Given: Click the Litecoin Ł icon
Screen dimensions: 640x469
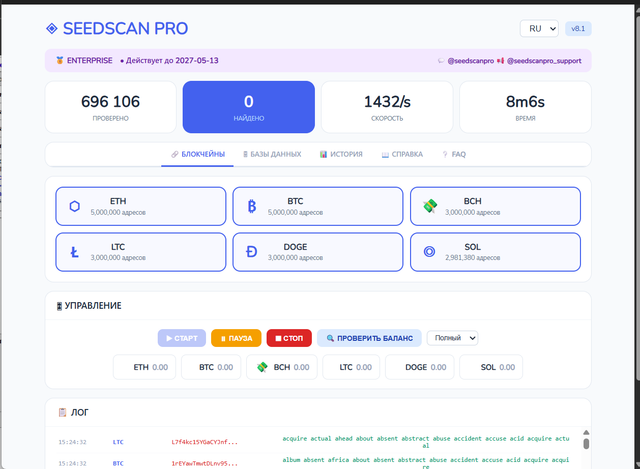Looking at the screenshot, I should pos(74,252).
